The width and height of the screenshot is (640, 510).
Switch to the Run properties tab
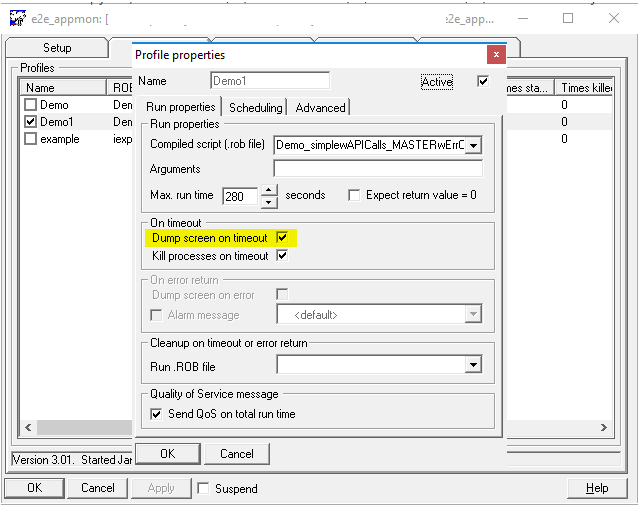(x=181, y=107)
